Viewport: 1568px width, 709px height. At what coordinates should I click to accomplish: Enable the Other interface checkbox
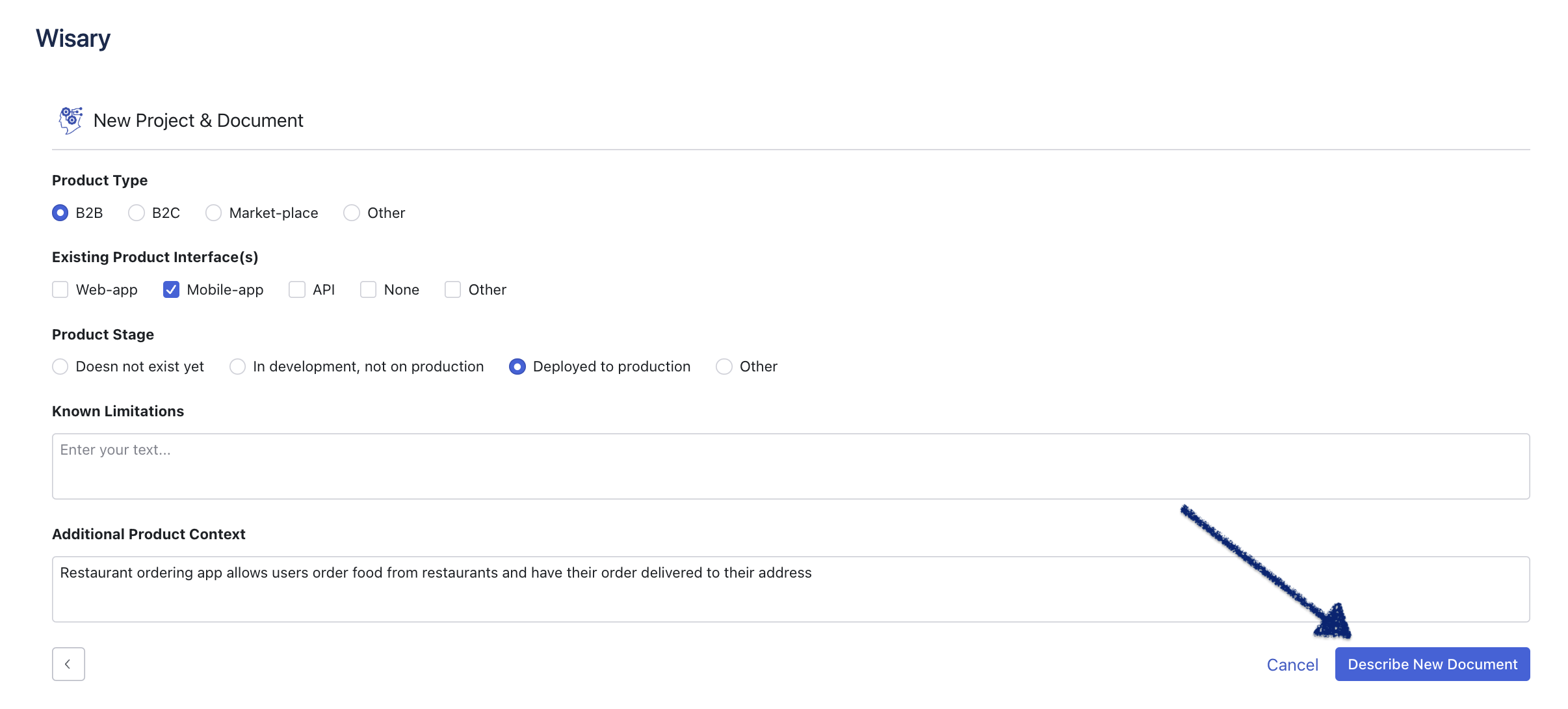coord(453,289)
